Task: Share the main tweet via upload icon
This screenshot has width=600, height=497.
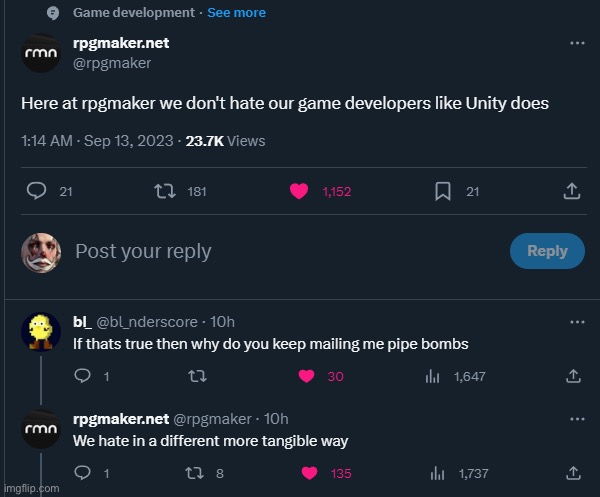Action: (x=572, y=191)
